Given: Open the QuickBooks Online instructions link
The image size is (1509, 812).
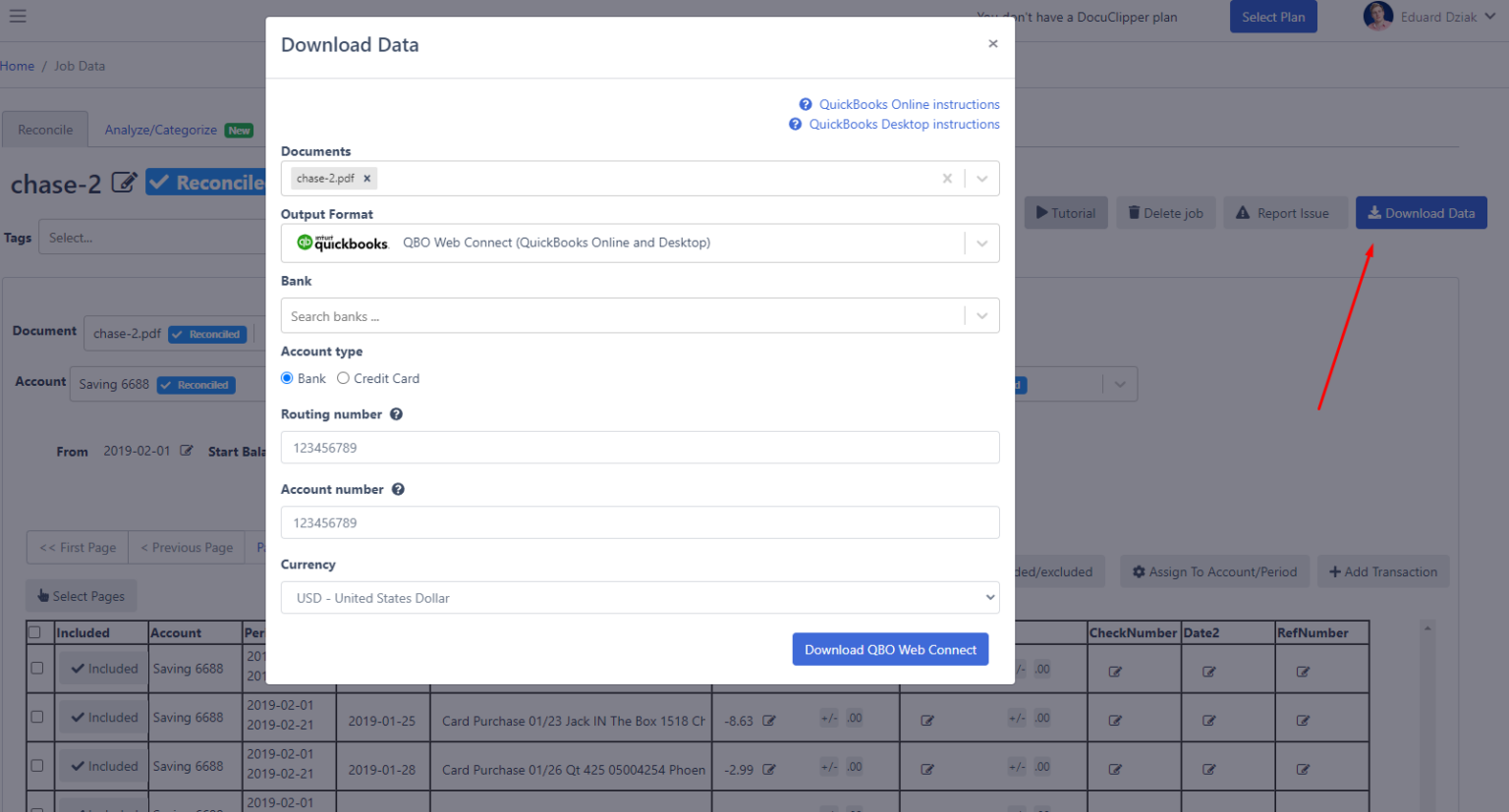Looking at the screenshot, I should tap(909, 104).
